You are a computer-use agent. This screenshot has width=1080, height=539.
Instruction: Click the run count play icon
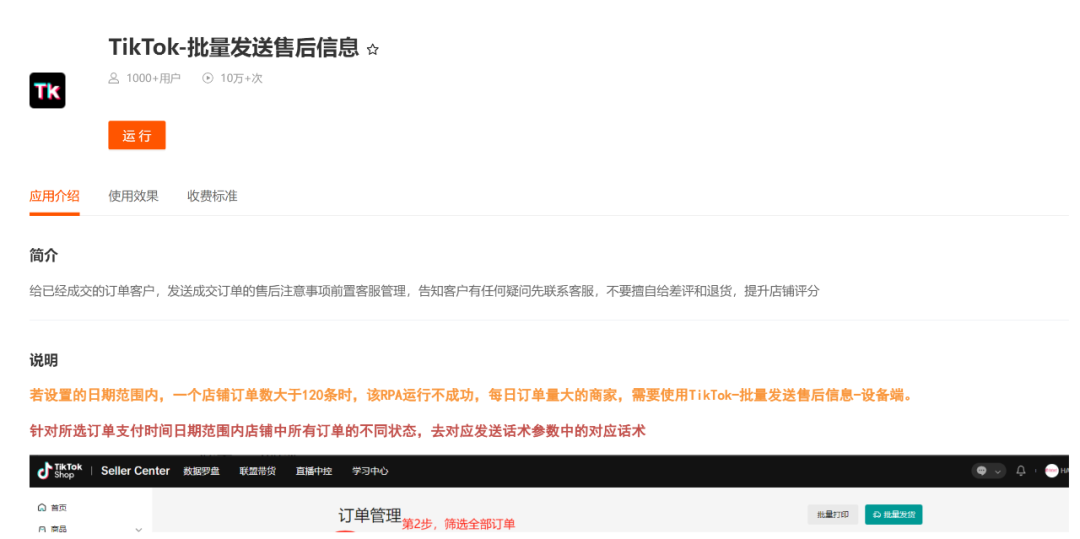coord(207,78)
